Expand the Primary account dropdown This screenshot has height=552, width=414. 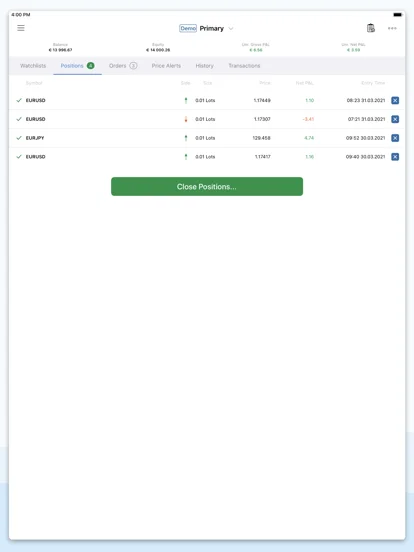click(x=231, y=29)
